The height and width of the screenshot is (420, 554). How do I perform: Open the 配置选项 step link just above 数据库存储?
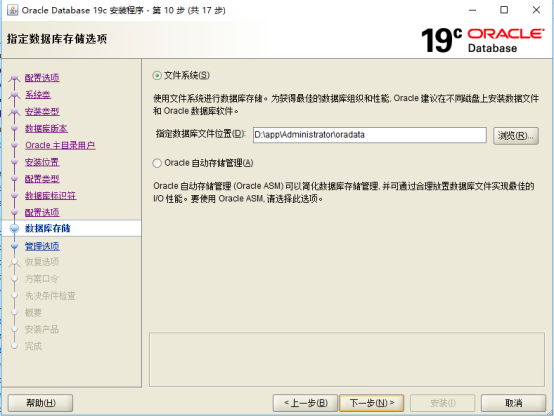pyautogui.click(x=42, y=212)
